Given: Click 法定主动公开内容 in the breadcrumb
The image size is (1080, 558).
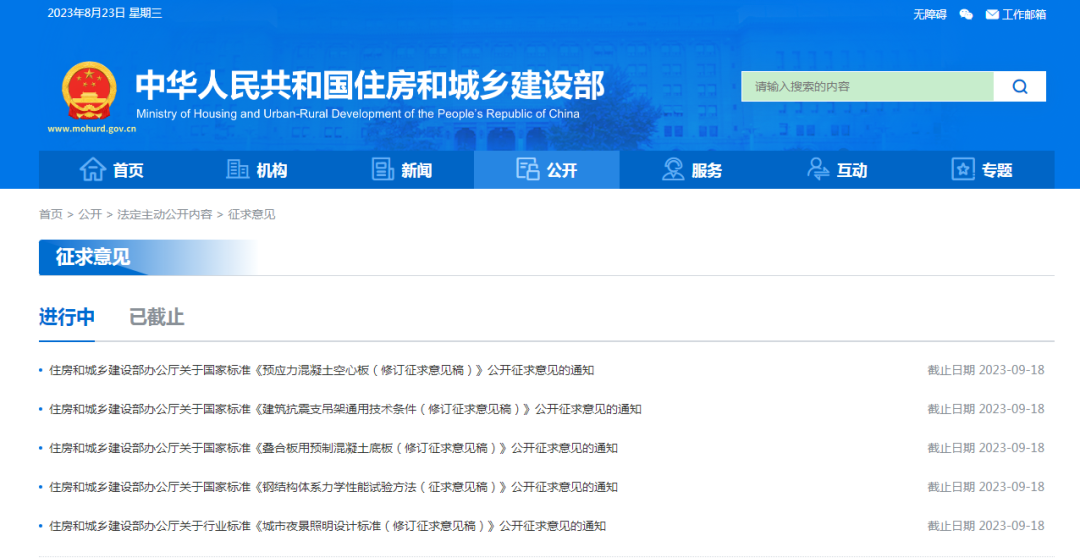Looking at the screenshot, I should 164,214.
